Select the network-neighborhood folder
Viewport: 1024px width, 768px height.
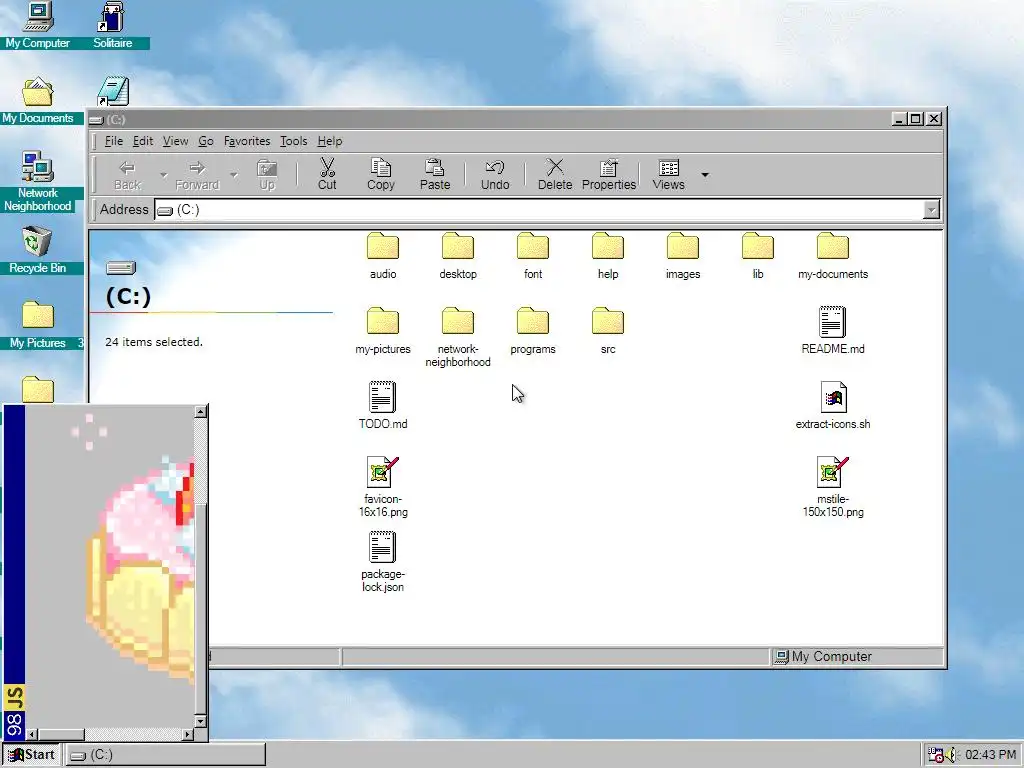click(458, 338)
